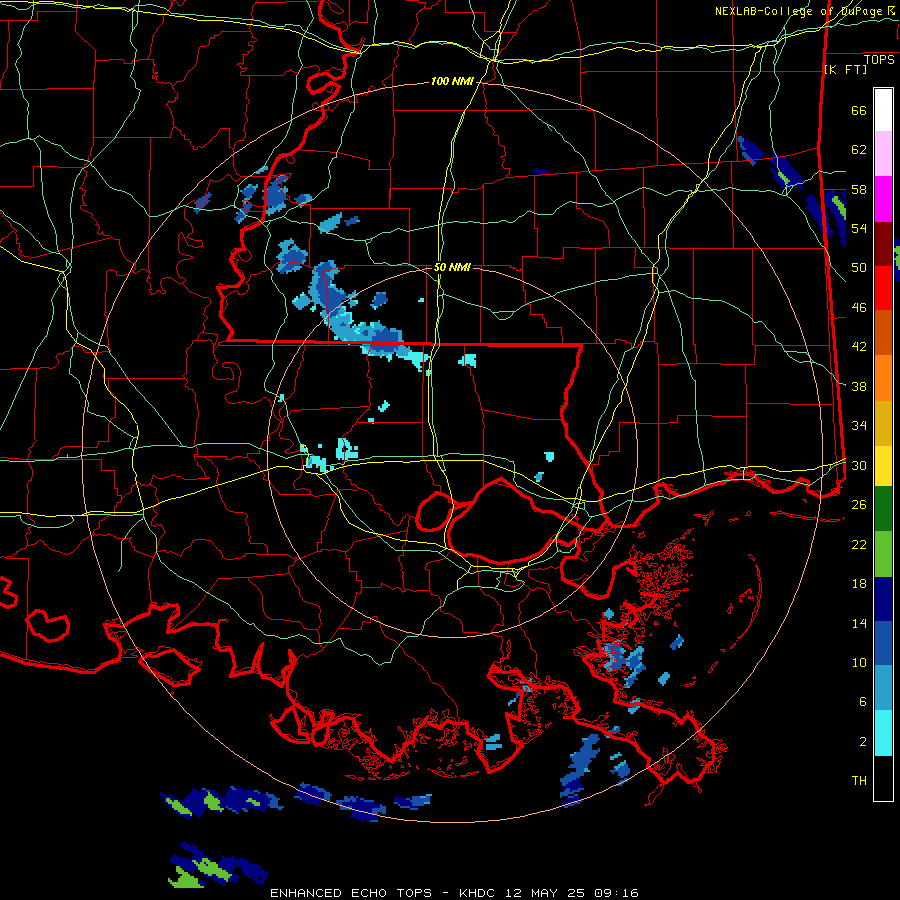
Task: Click the legend value 14
Action: tap(859, 623)
